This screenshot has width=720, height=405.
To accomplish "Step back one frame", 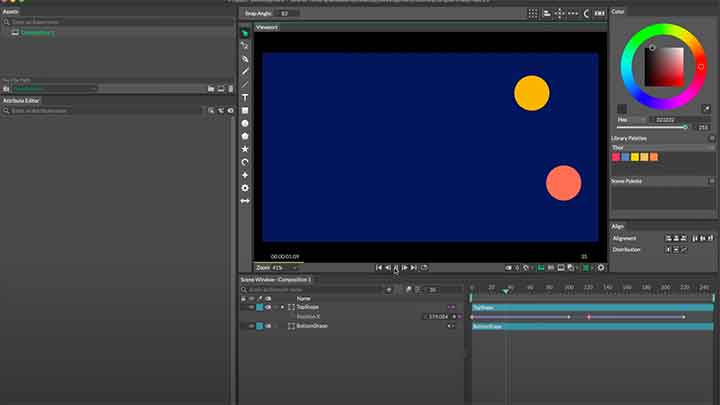I will (x=388, y=268).
